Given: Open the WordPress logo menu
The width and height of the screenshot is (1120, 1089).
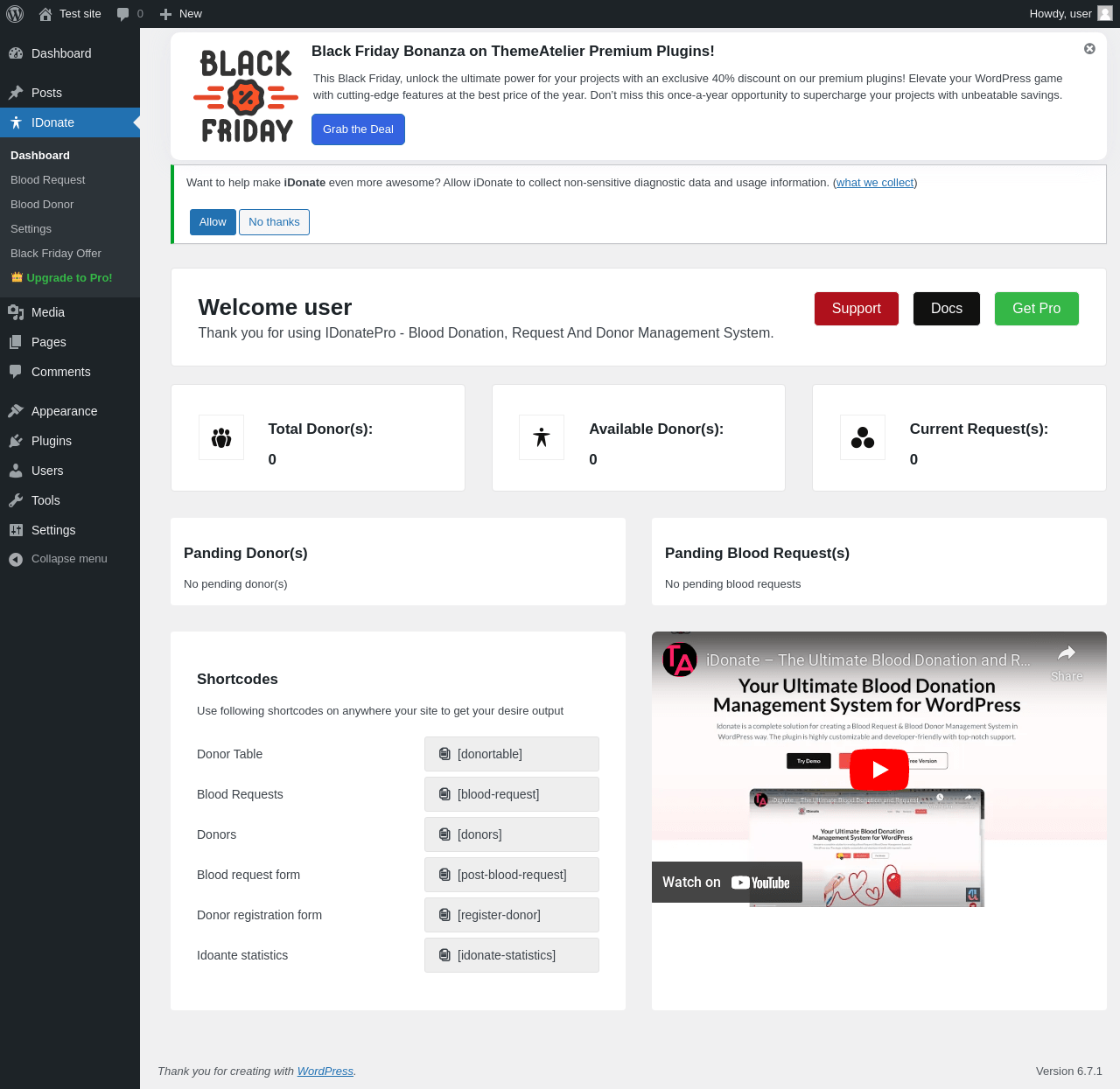Looking at the screenshot, I should 15,14.
